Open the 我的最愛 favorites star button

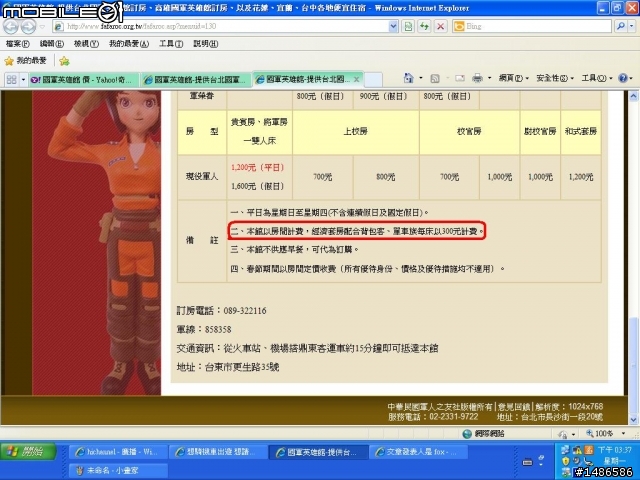[25, 61]
